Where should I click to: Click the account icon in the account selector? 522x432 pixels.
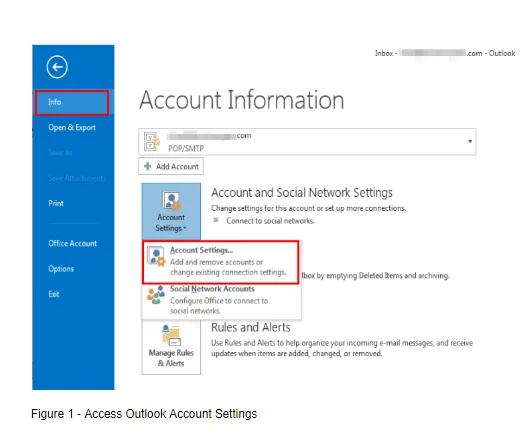tap(152, 141)
